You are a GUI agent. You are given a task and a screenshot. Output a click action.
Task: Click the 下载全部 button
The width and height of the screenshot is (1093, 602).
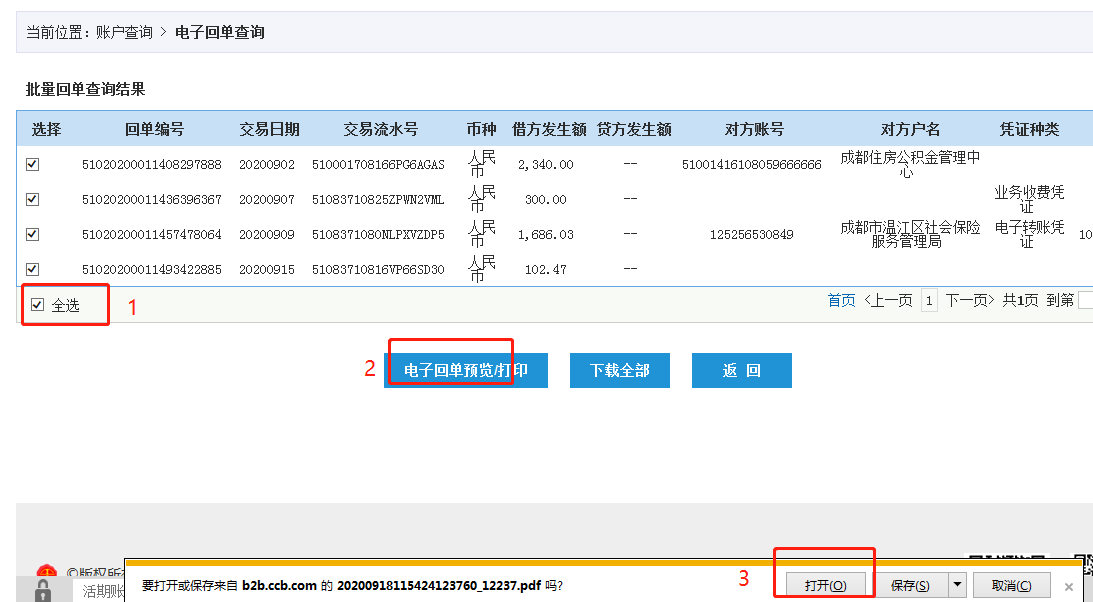pyautogui.click(x=620, y=370)
